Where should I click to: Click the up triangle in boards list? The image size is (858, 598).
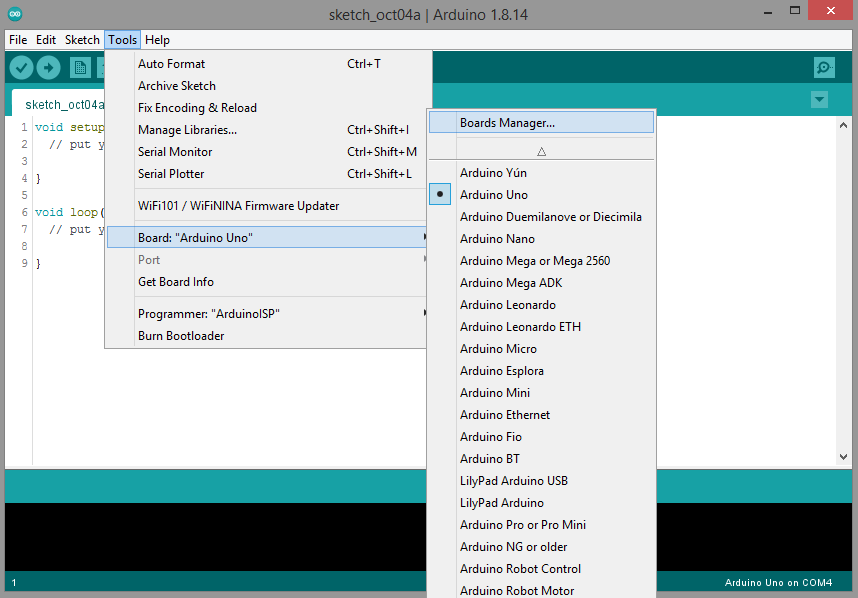click(541, 152)
